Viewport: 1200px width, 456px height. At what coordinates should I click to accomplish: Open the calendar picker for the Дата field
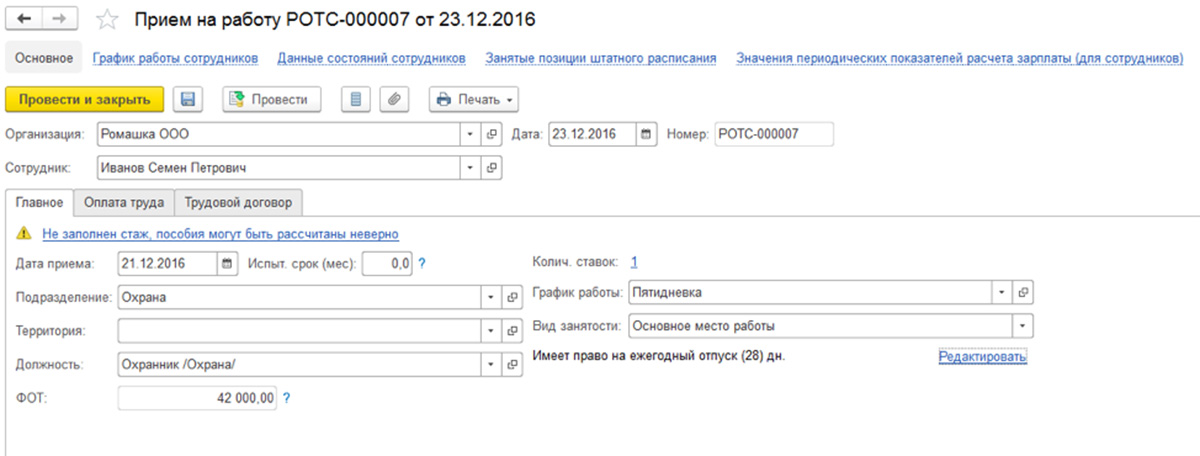646,134
